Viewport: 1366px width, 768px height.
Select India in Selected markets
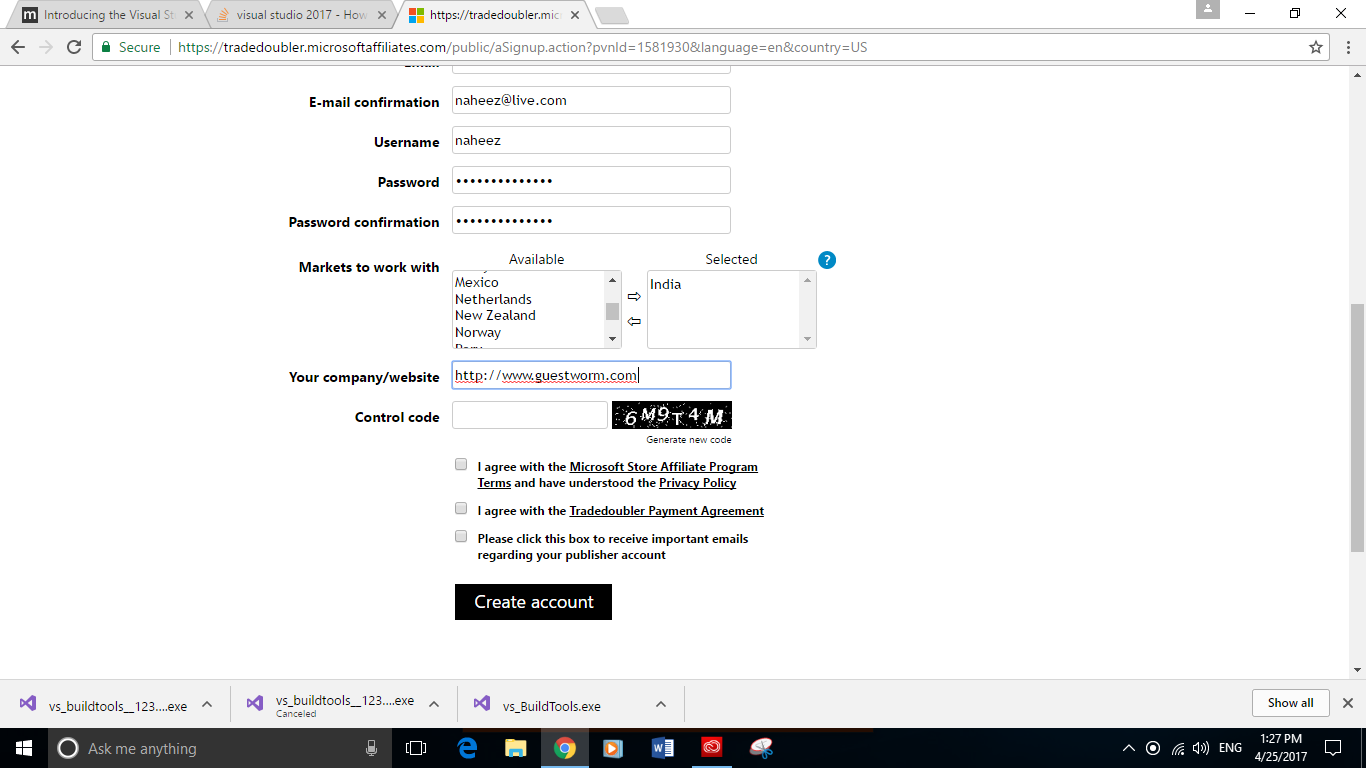tap(665, 284)
